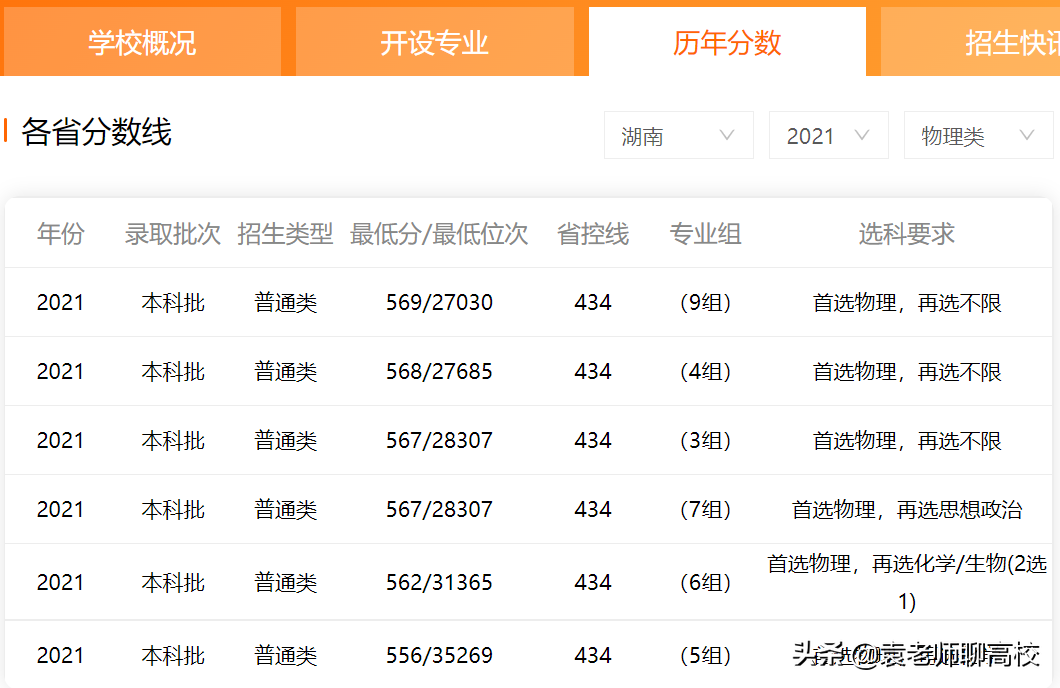The image size is (1060, 688).
Task: Click the 最低分/最低位次 column header
Action: [x=438, y=233]
